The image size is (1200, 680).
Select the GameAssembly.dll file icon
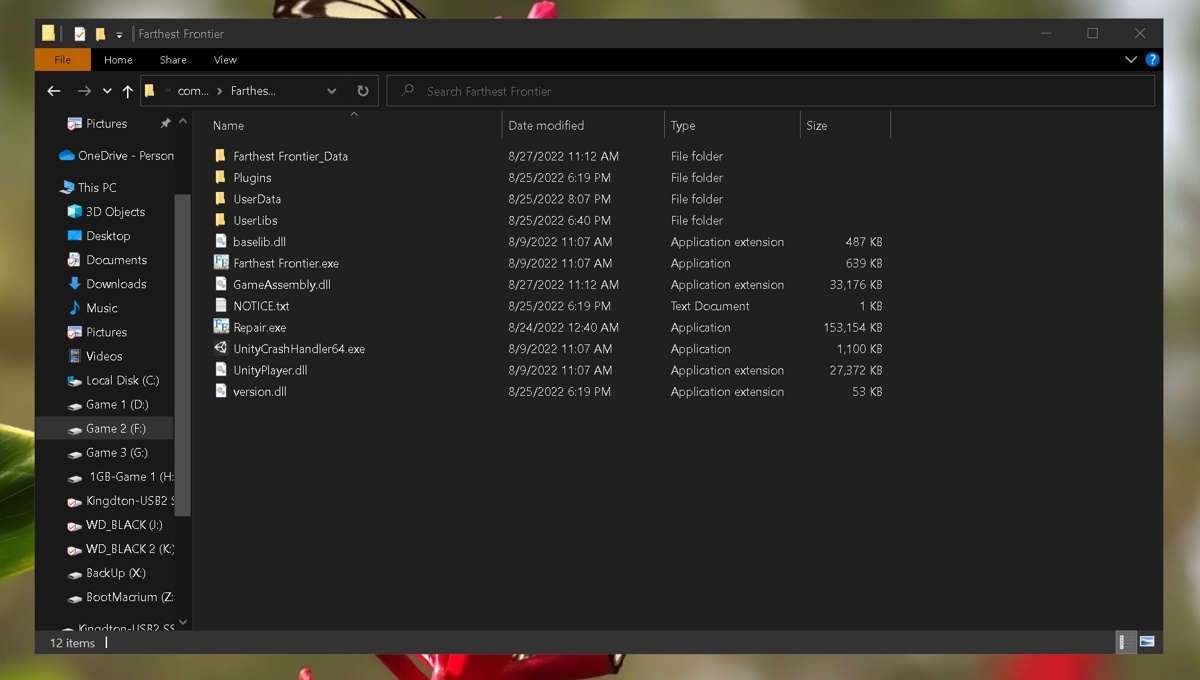tap(221, 284)
